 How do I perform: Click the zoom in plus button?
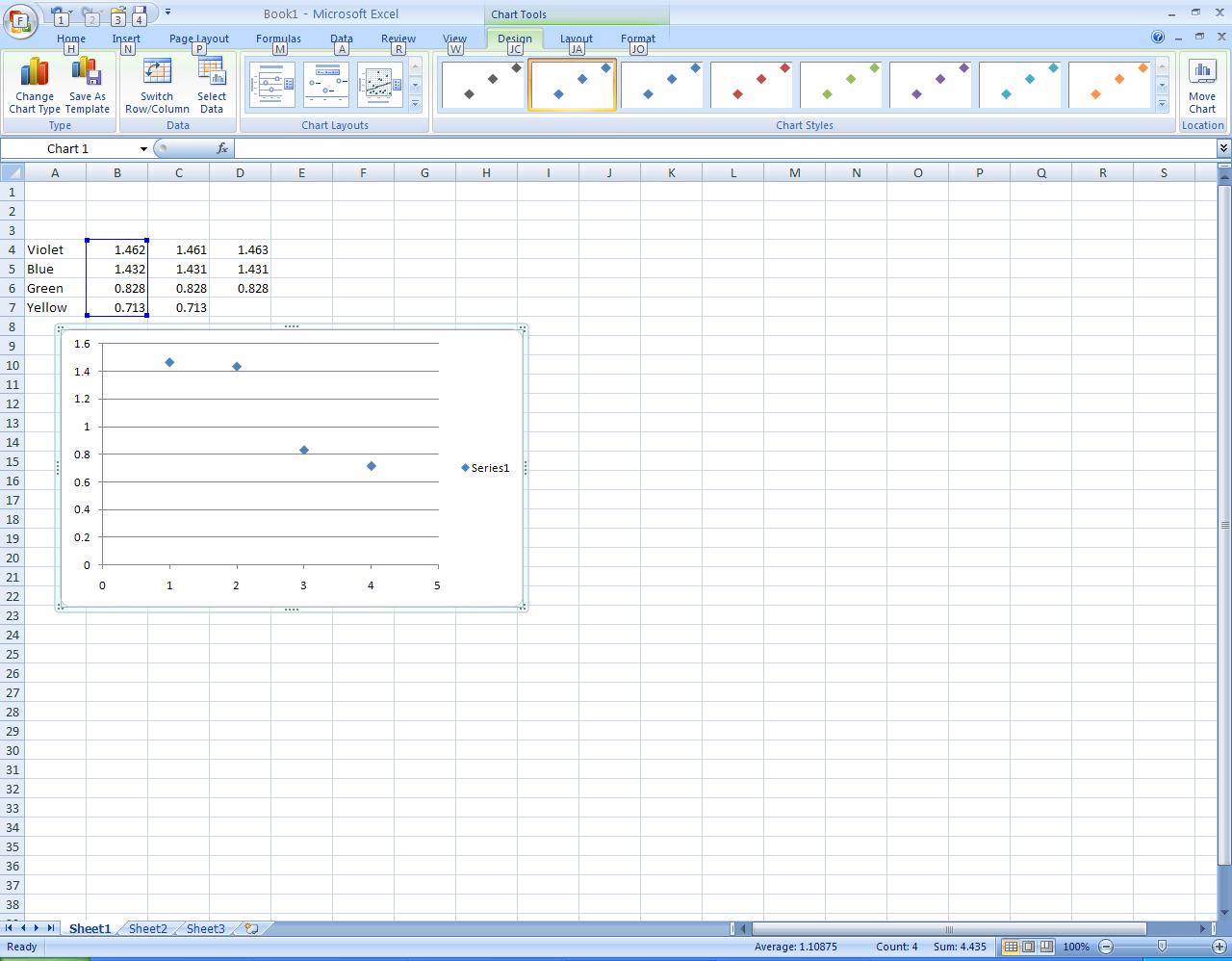coord(1219,947)
